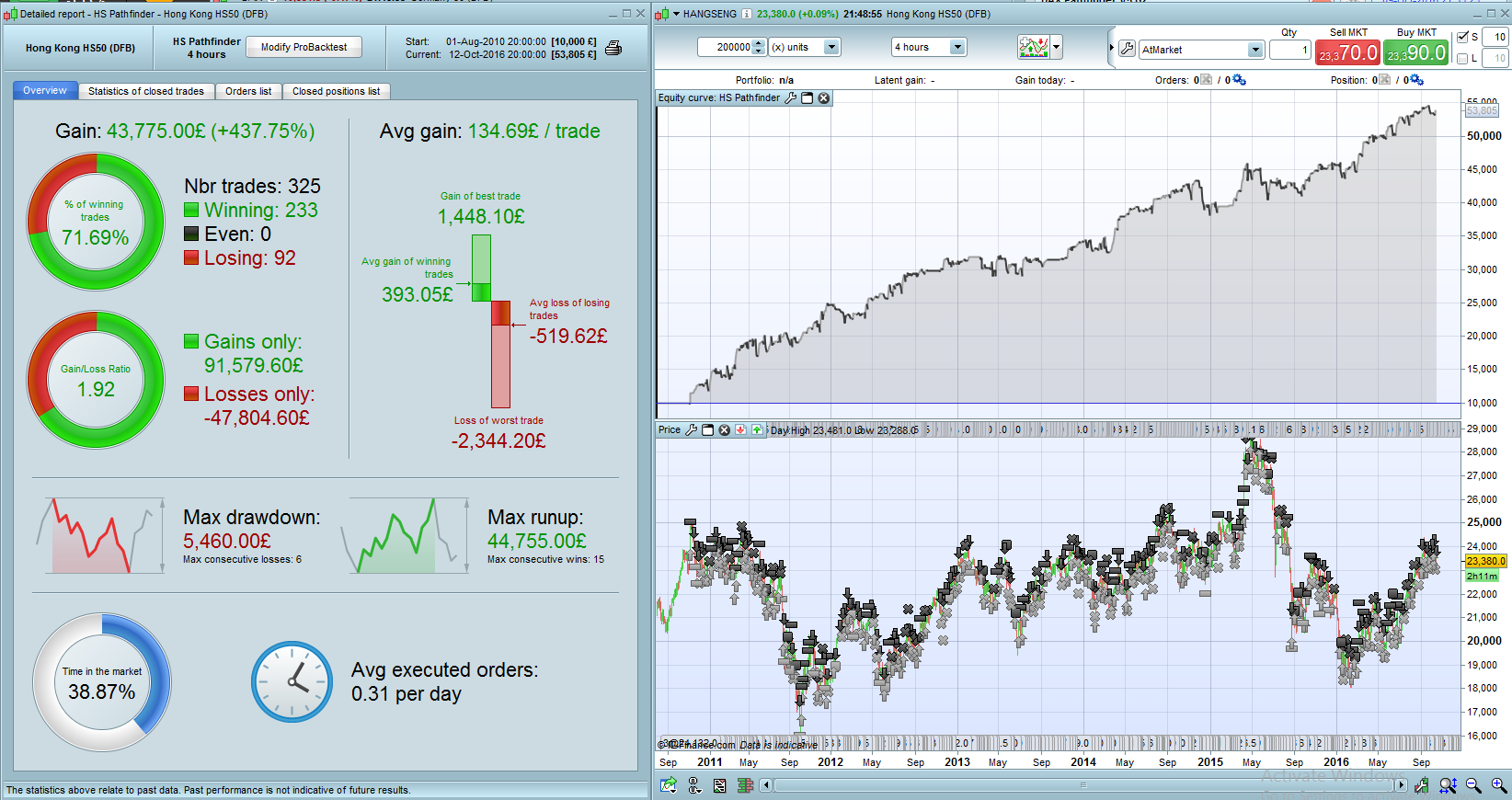Screen dimensions: 1512x800
Task: Open Equity curve settings wrench
Action: 790,98
